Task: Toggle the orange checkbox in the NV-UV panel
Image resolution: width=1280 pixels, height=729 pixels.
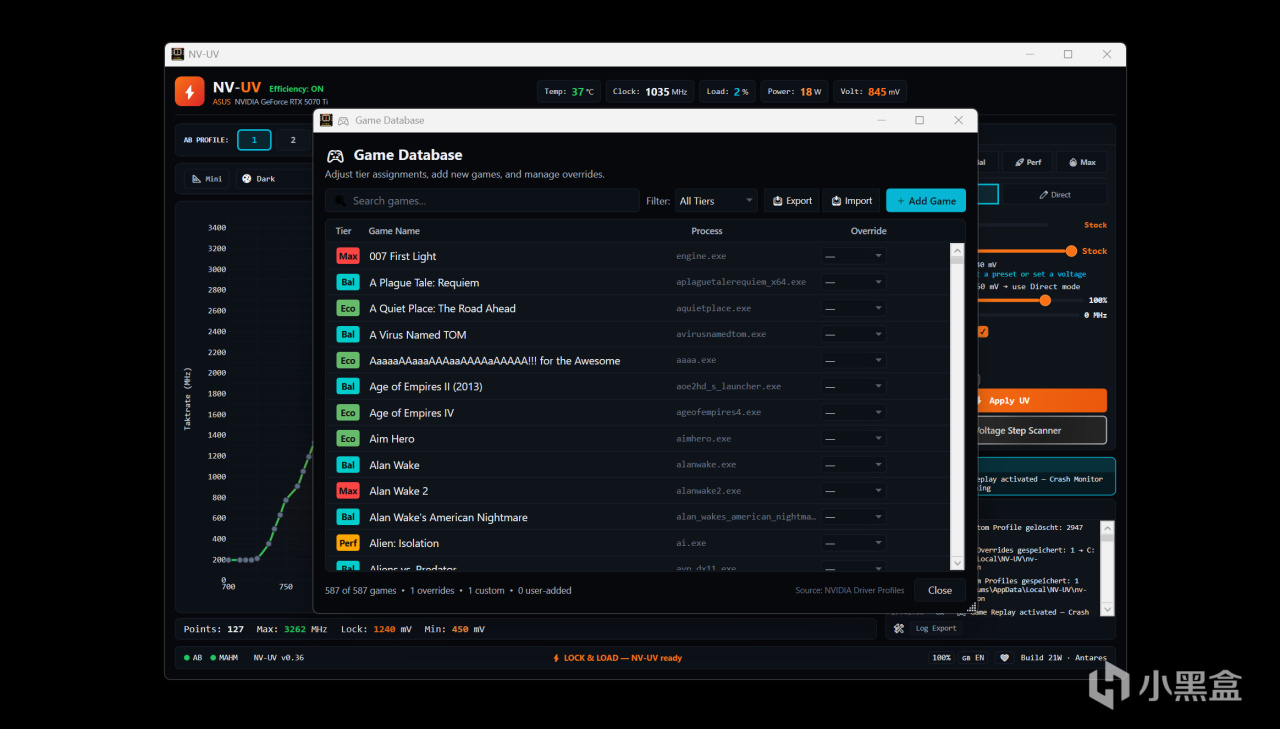Action: point(983,332)
